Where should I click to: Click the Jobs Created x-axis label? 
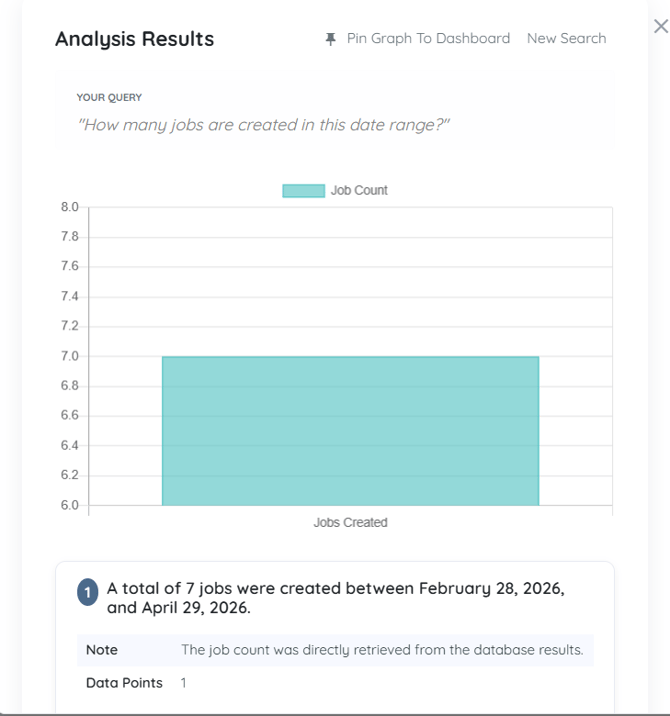click(x=350, y=523)
